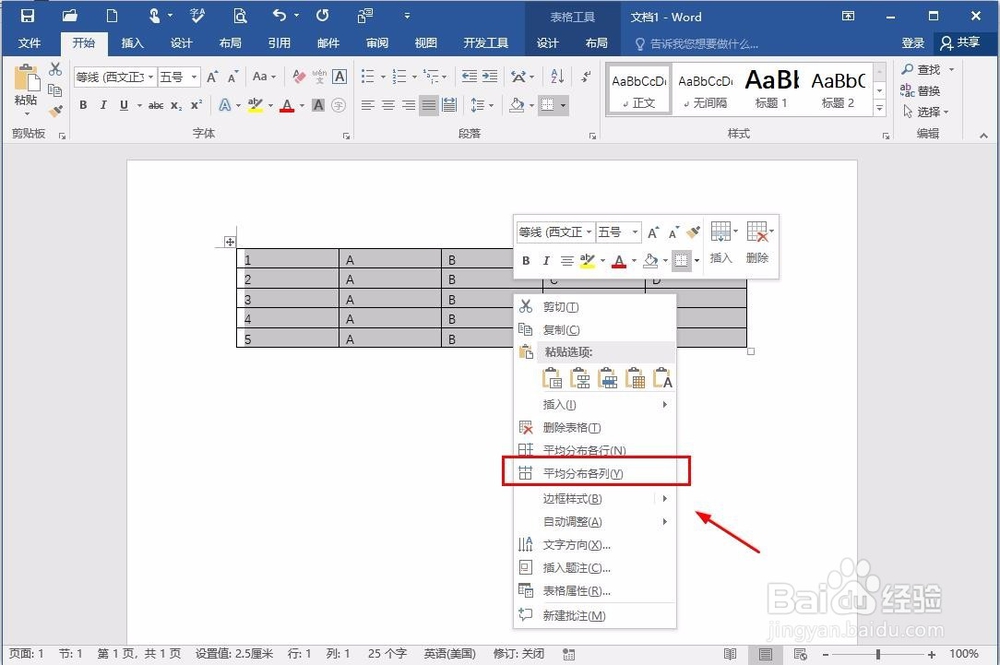
Task: Click the Decrease Indent icon
Action: click(469, 77)
